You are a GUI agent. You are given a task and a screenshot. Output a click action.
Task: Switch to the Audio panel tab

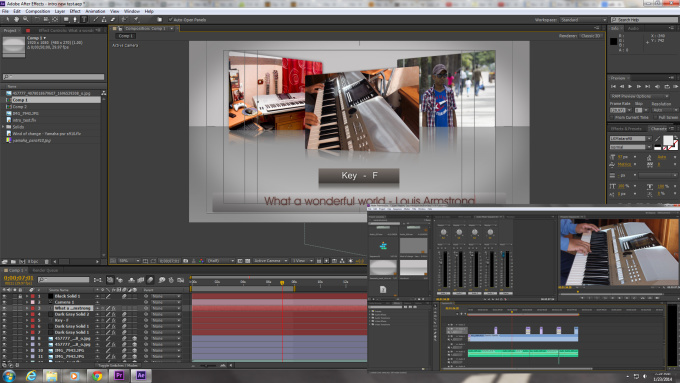[633, 29]
